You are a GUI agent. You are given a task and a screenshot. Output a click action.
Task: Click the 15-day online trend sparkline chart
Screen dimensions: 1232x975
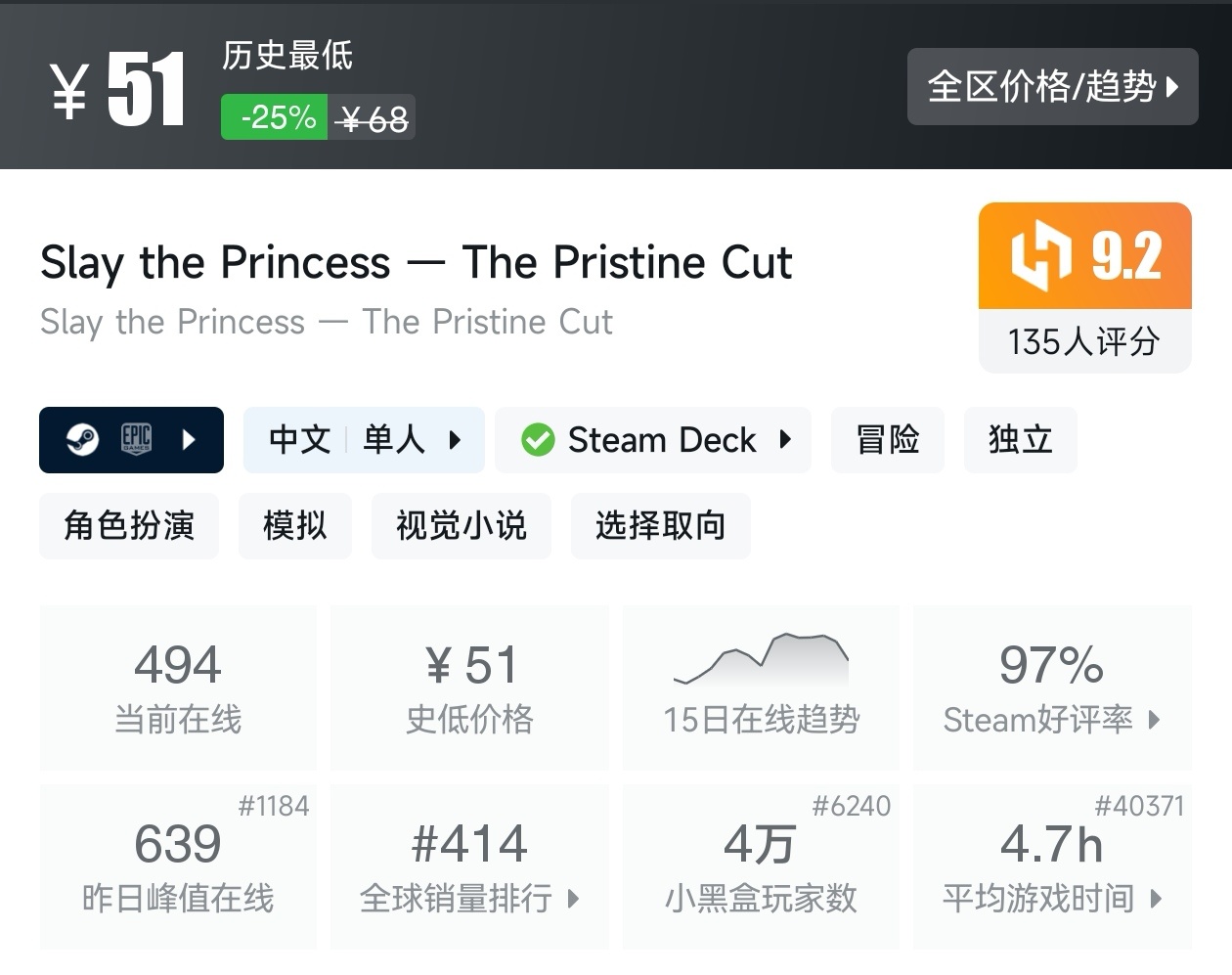(761, 659)
